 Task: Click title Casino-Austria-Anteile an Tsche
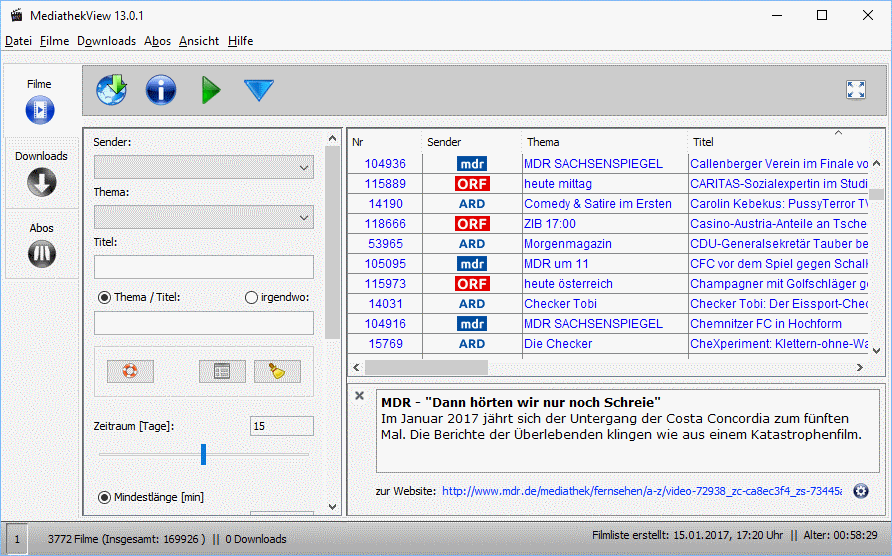pos(778,224)
